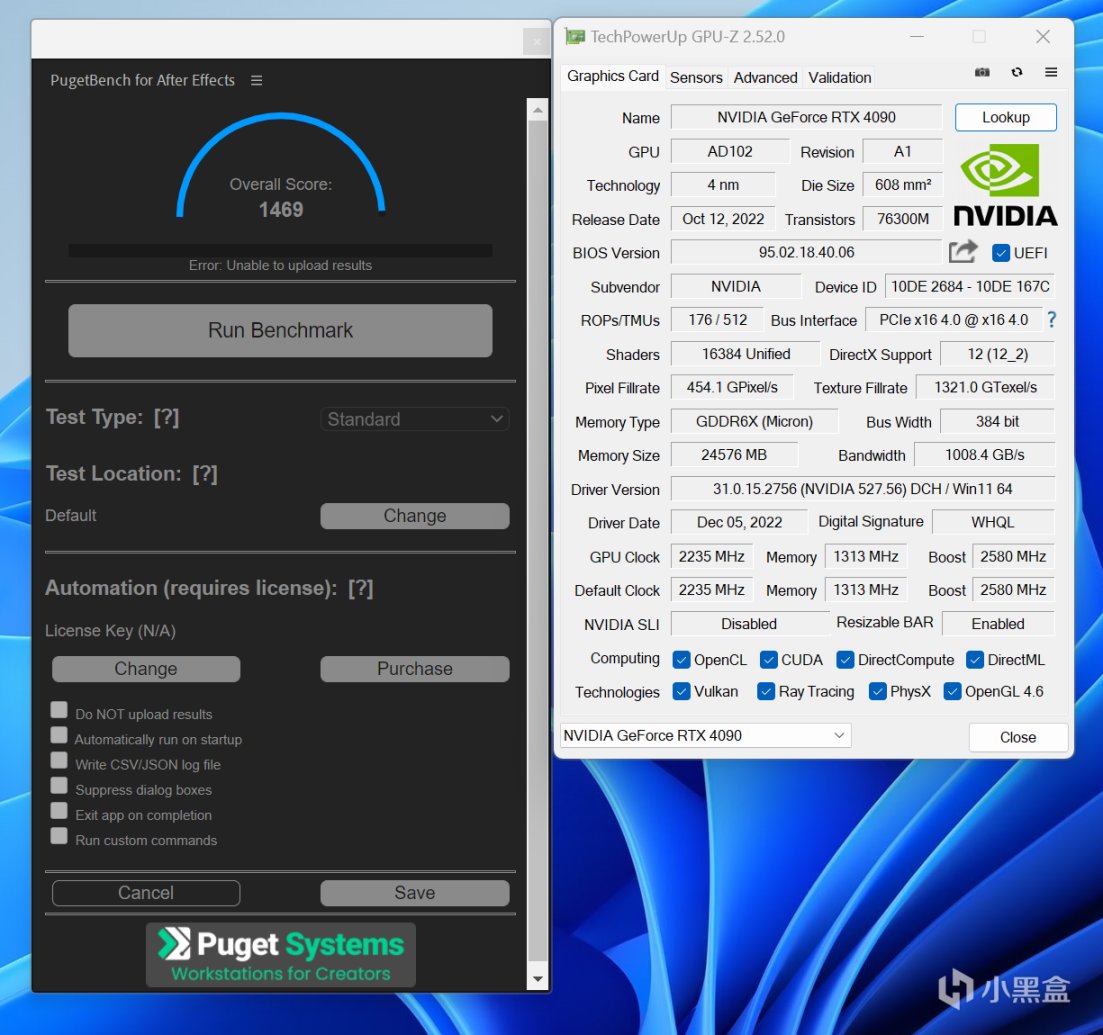Open the GPU selector dropdown in GPU-Z
Image resolution: width=1103 pixels, height=1035 pixels.
[x=706, y=735]
